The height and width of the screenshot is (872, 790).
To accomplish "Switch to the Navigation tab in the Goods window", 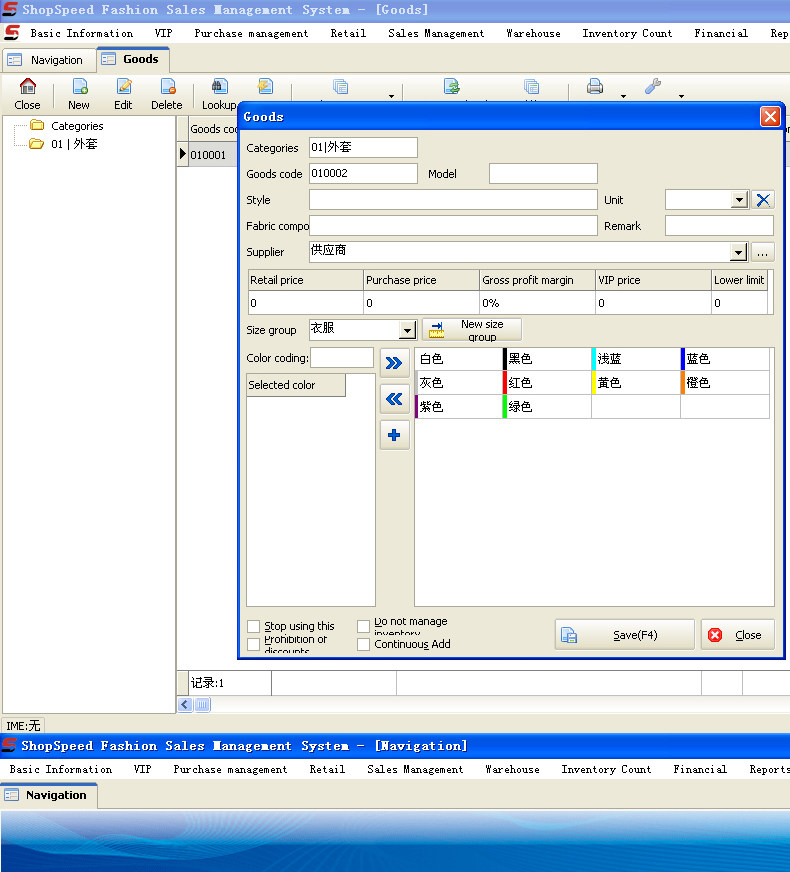I will tap(49, 60).
